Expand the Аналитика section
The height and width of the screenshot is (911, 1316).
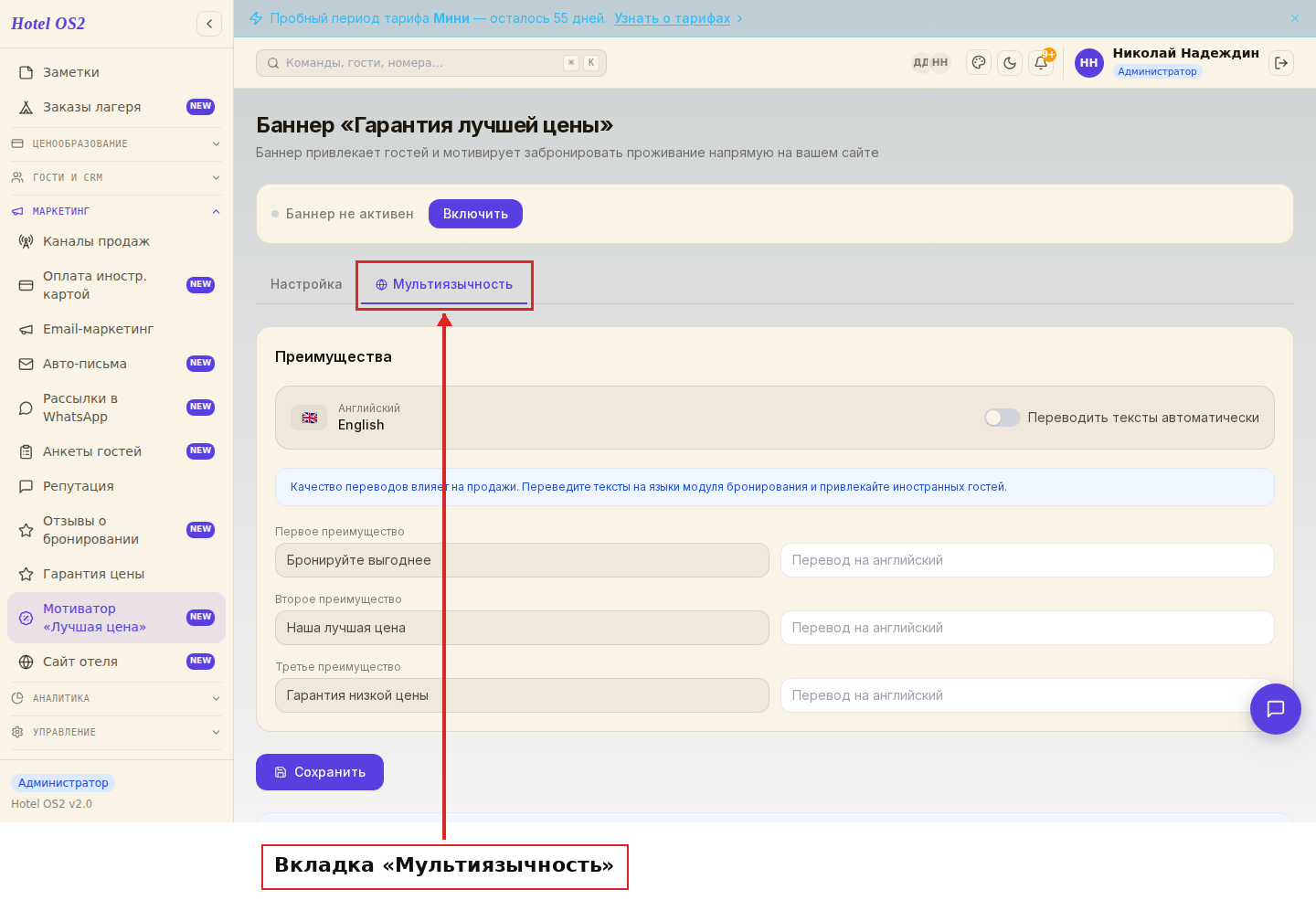117,698
